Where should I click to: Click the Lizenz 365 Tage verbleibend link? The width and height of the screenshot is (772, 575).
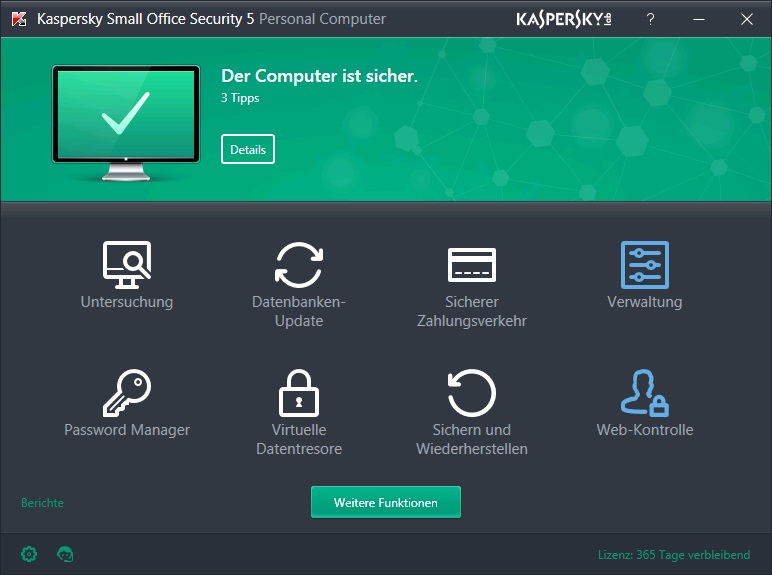click(x=673, y=554)
